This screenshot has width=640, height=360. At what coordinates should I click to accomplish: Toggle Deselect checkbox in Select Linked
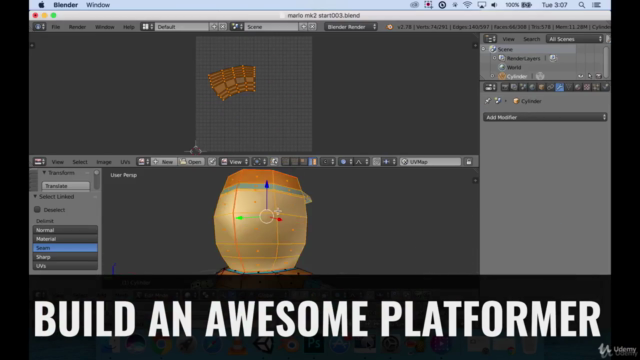pos(37,209)
